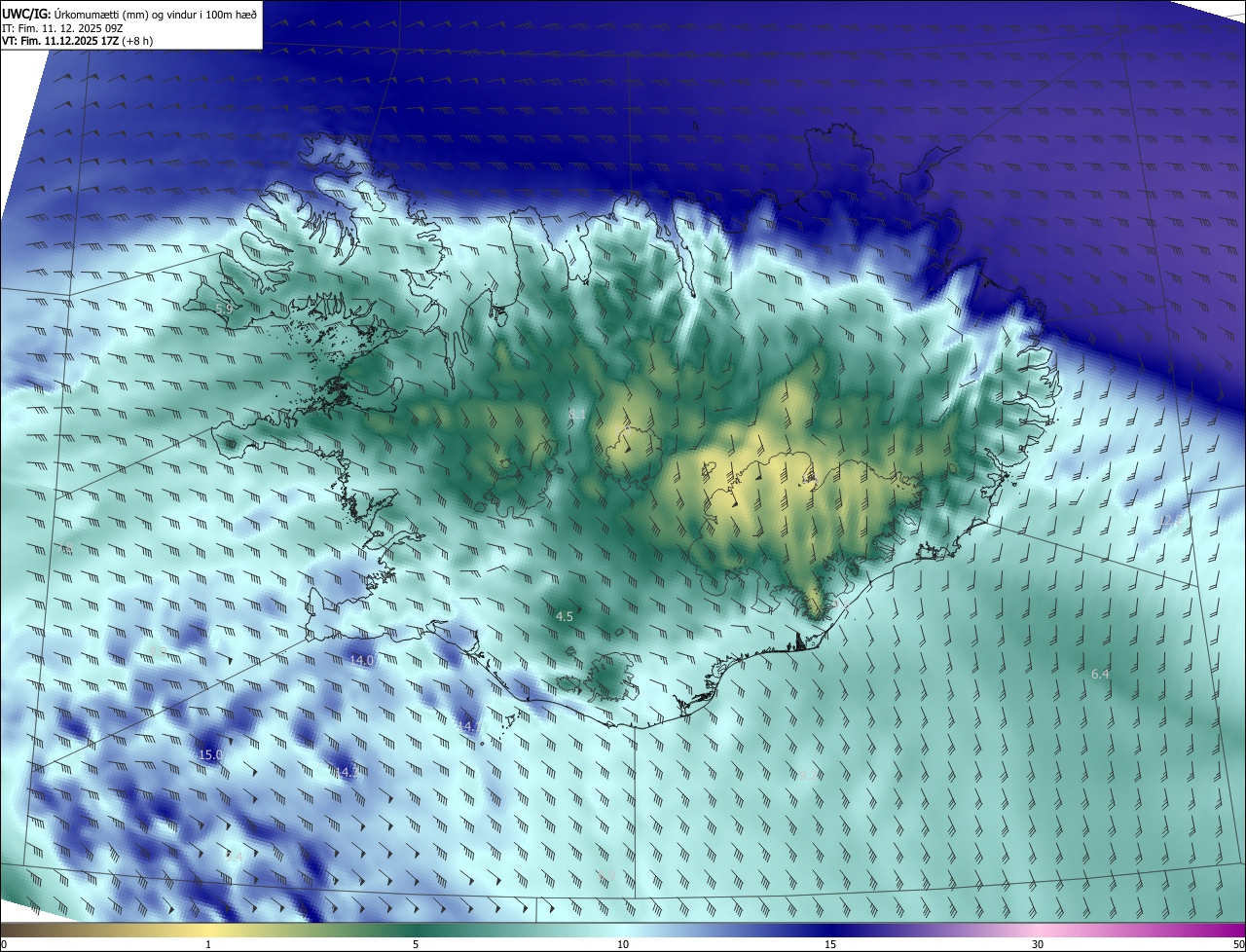Click the '4.5' value label on the map

(x=565, y=616)
